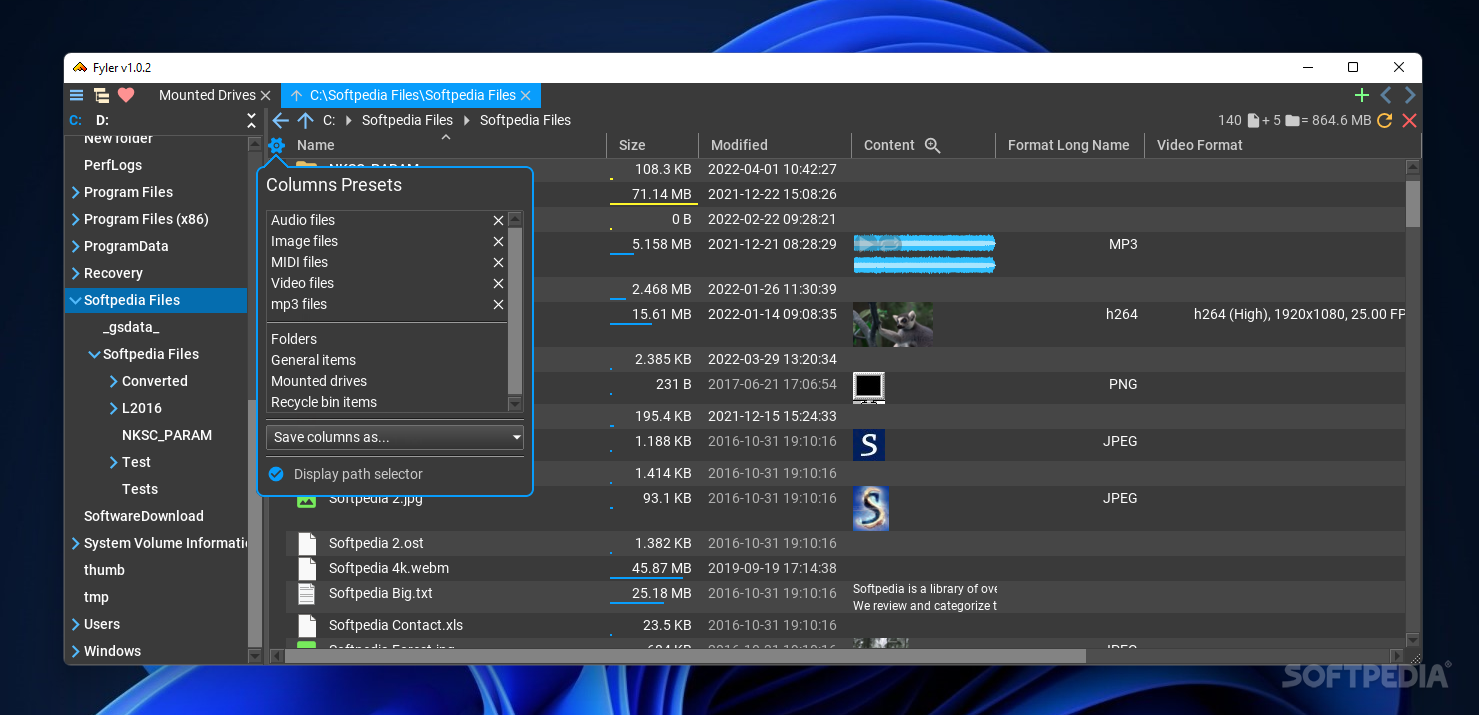Click the presets list scrollbar thumb
This screenshot has width=1479, height=715.
[x=515, y=311]
